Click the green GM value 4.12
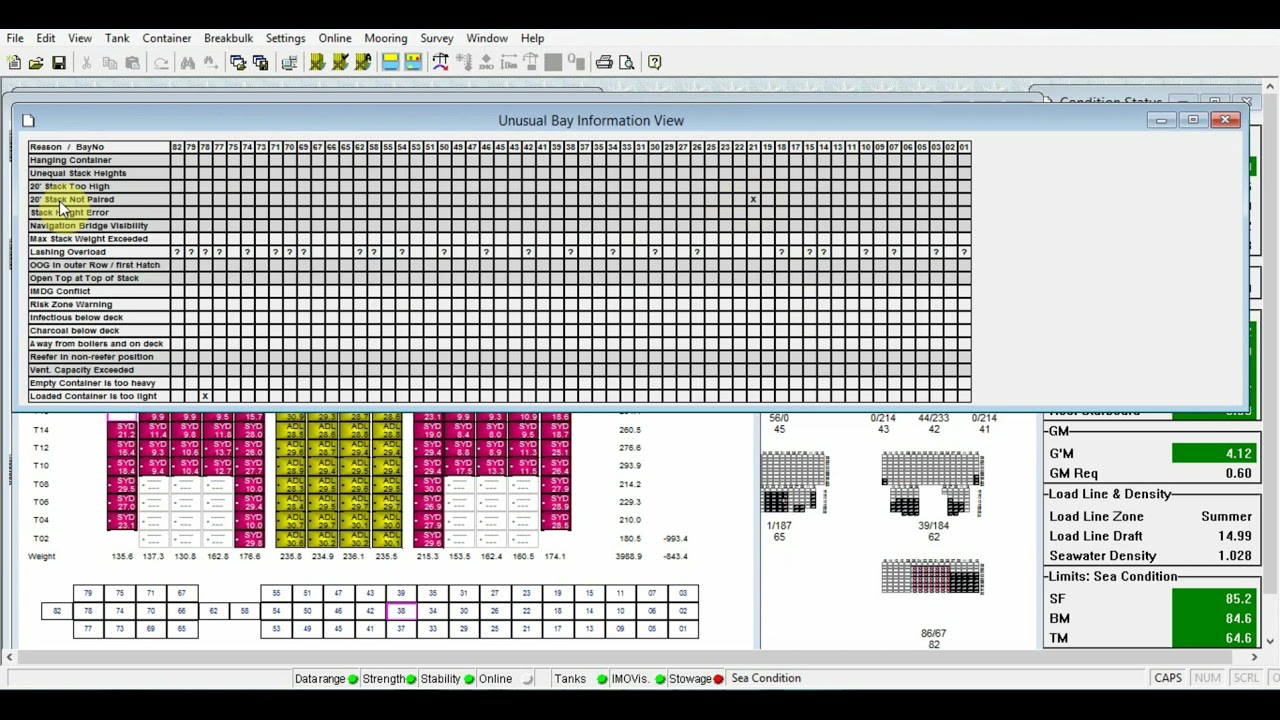The image size is (1280, 720). click(1214, 454)
